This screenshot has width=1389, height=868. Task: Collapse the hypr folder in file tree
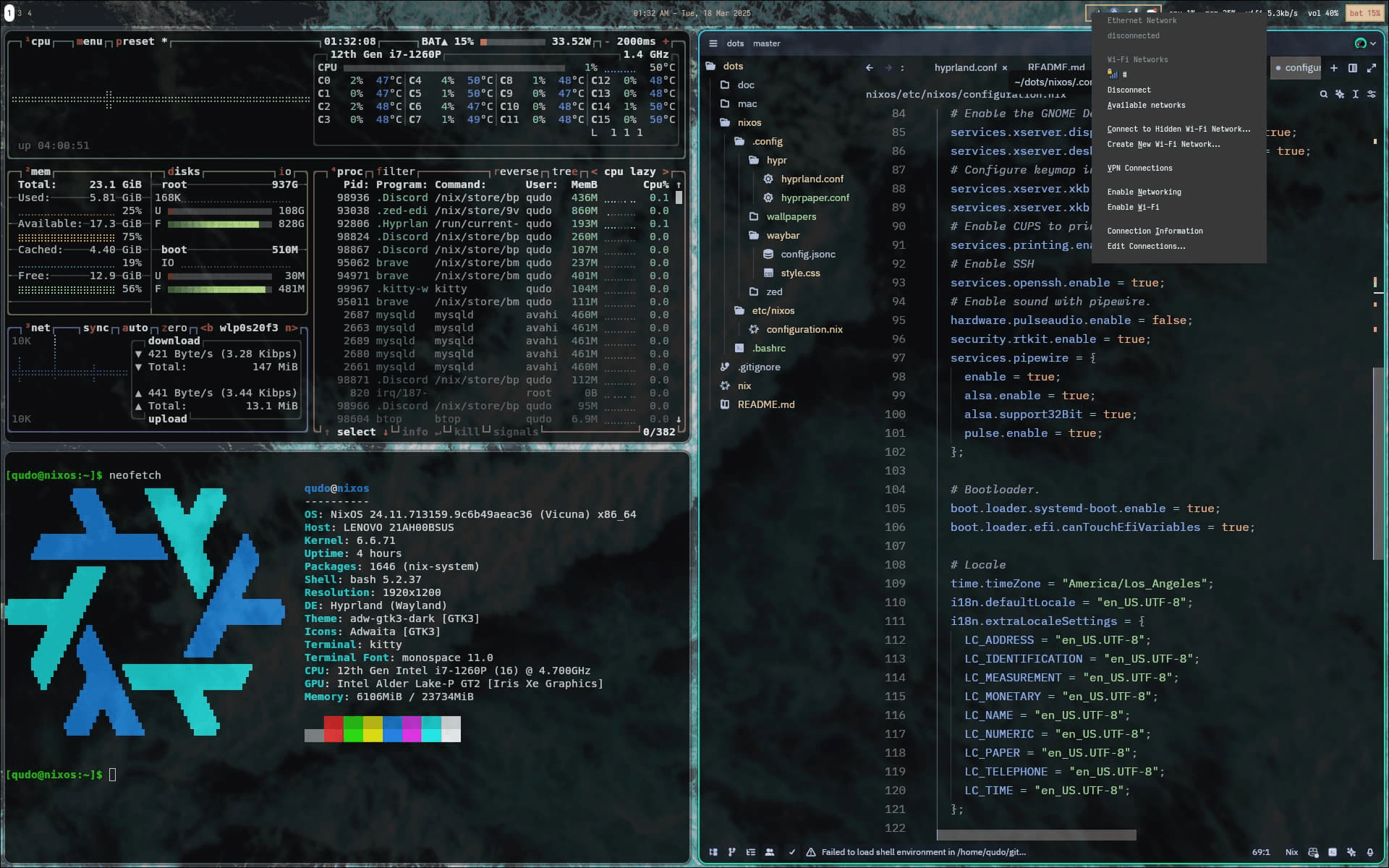tap(776, 161)
